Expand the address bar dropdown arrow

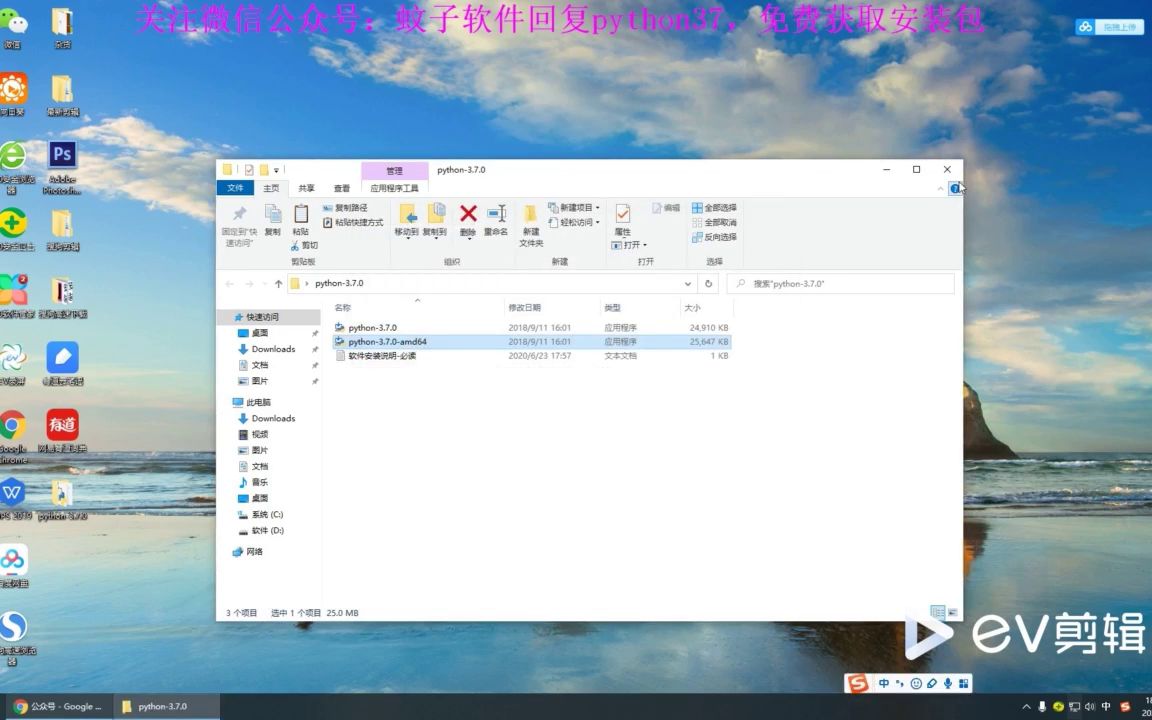pyautogui.click(x=687, y=283)
